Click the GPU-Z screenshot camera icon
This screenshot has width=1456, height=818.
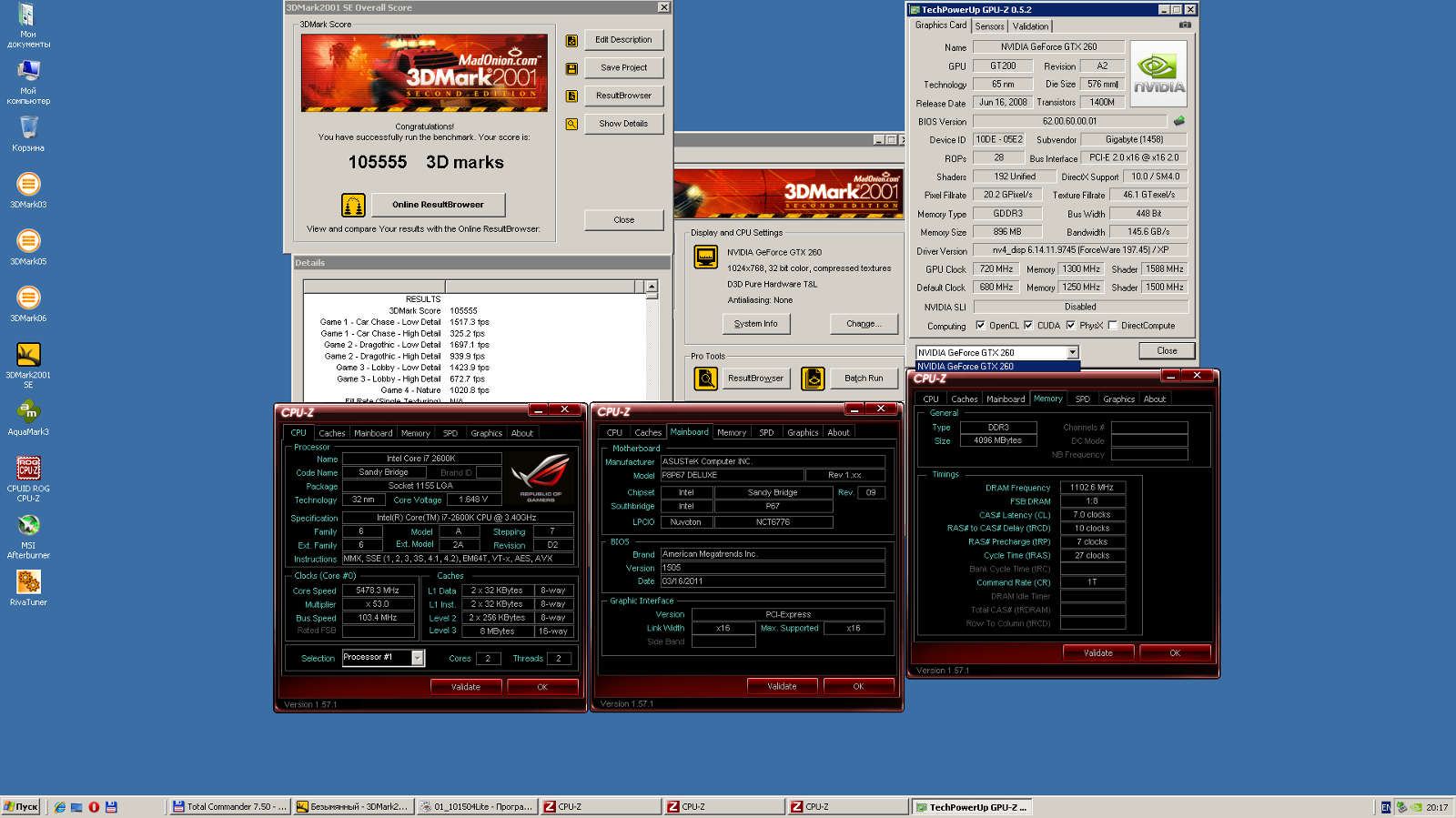tap(1185, 25)
